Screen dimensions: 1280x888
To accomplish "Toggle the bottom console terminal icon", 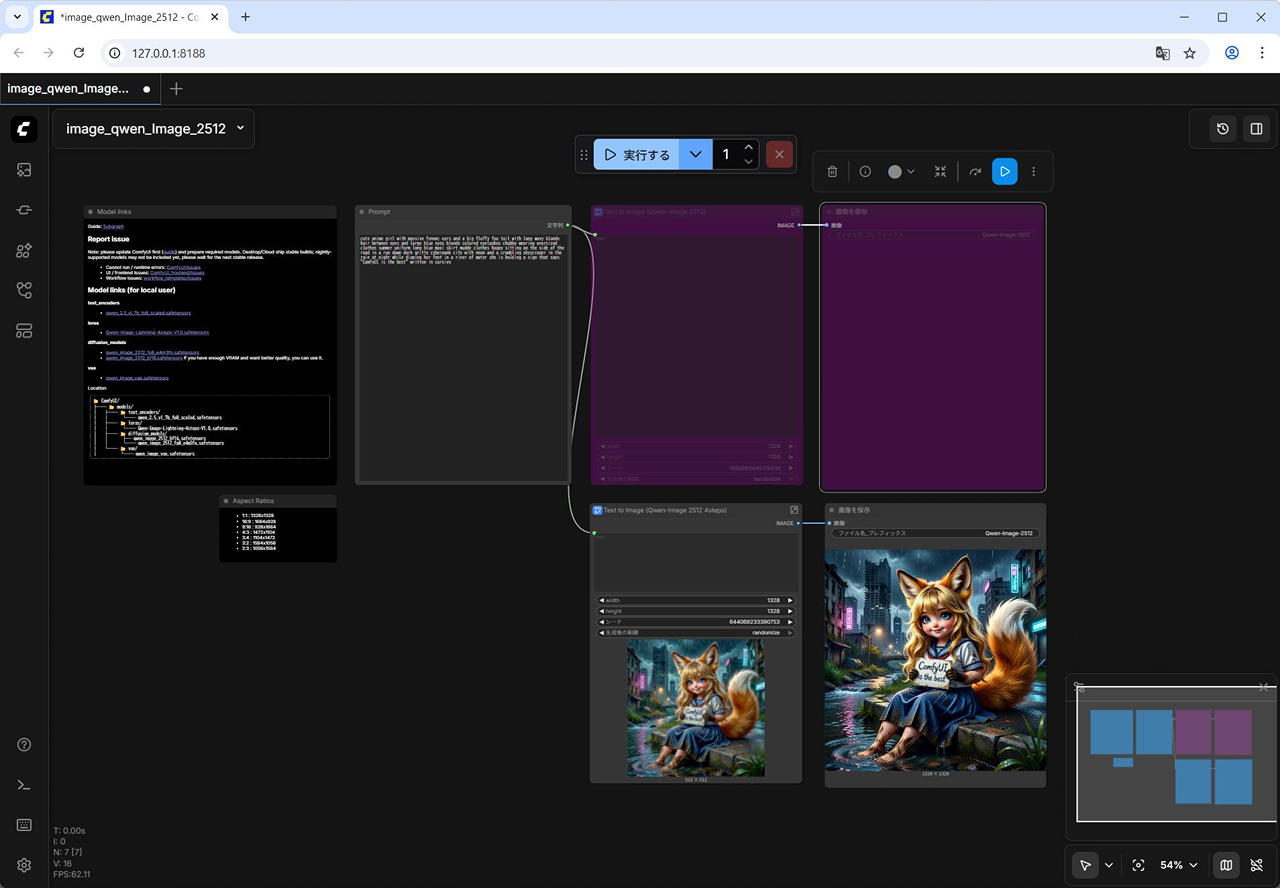I will (25, 785).
